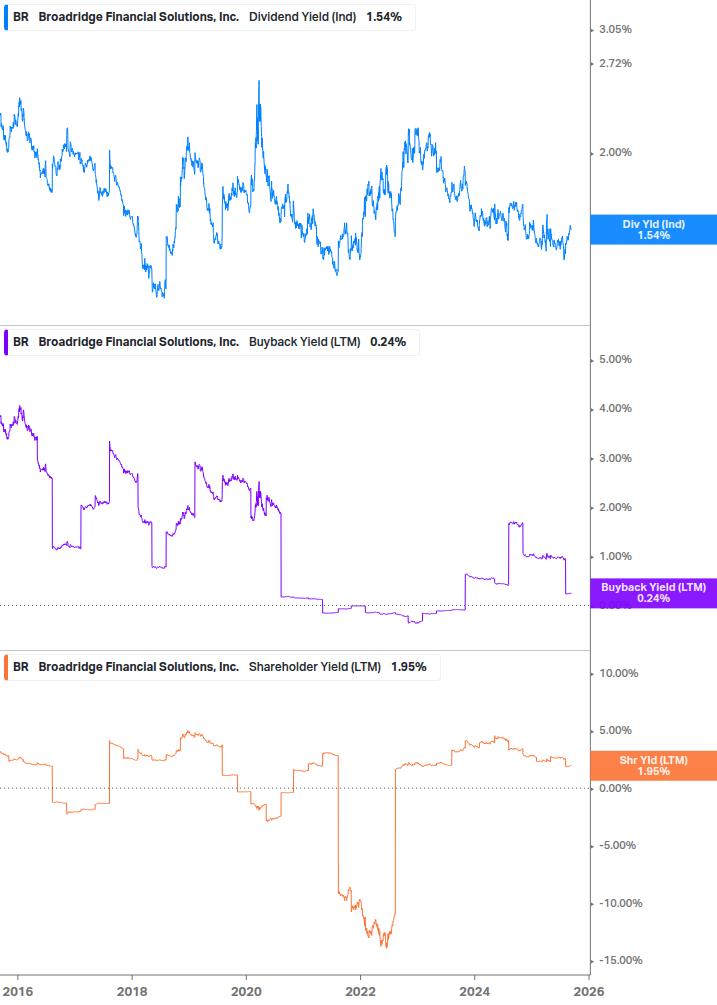This screenshot has height=1005, width=717.
Task: Click the 4.00% tick on buyback yield axis
Action: click(615, 408)
